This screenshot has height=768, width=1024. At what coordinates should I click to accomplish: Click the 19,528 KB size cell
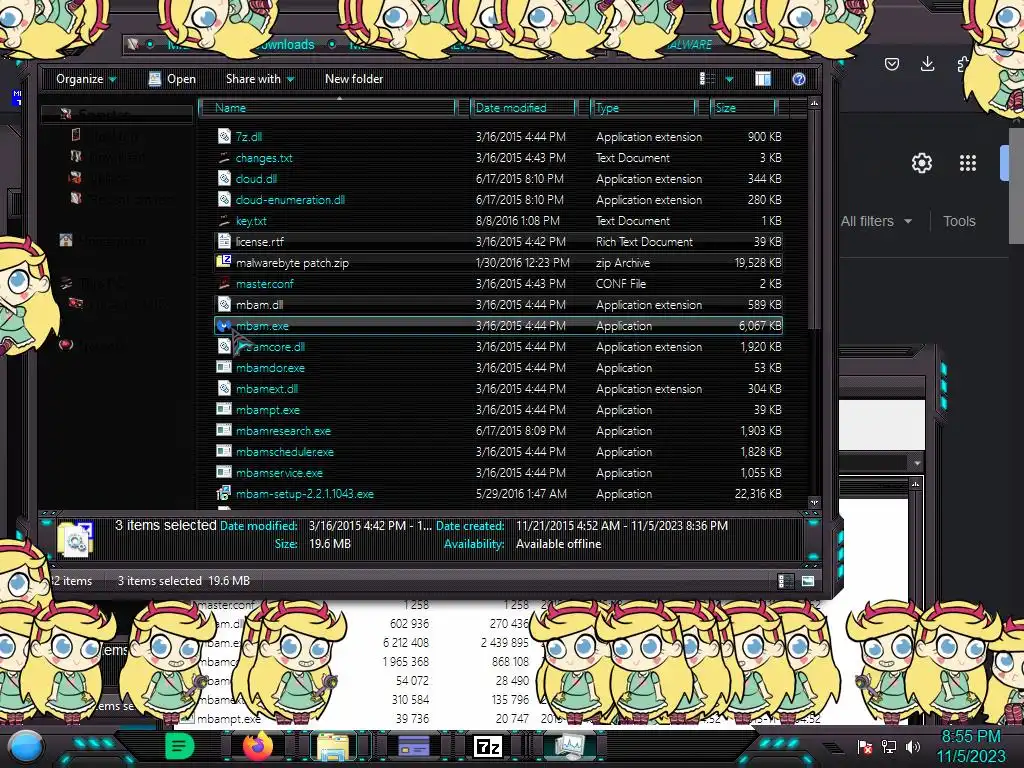coord(758,263)
